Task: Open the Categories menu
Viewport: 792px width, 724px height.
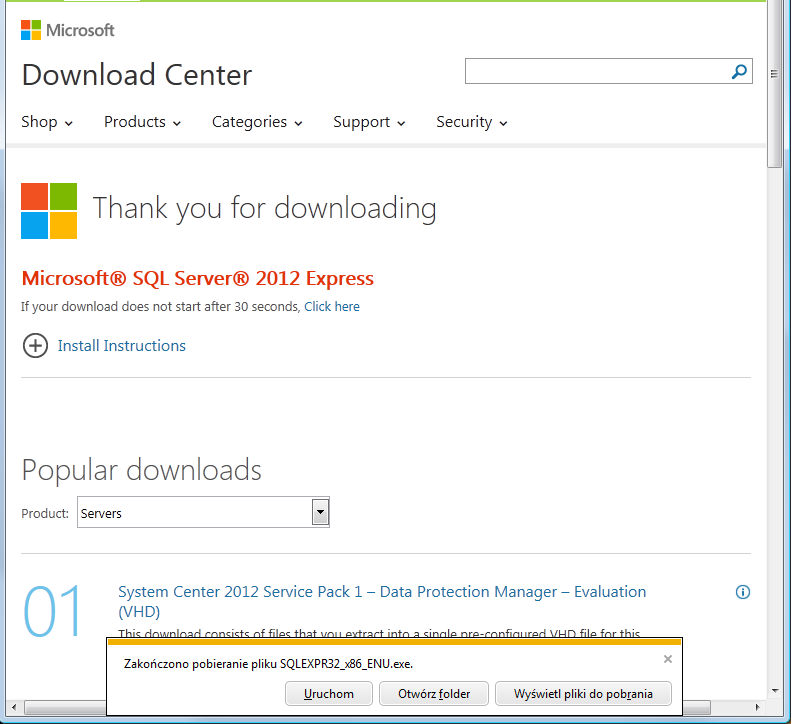Action: point(257,122)
